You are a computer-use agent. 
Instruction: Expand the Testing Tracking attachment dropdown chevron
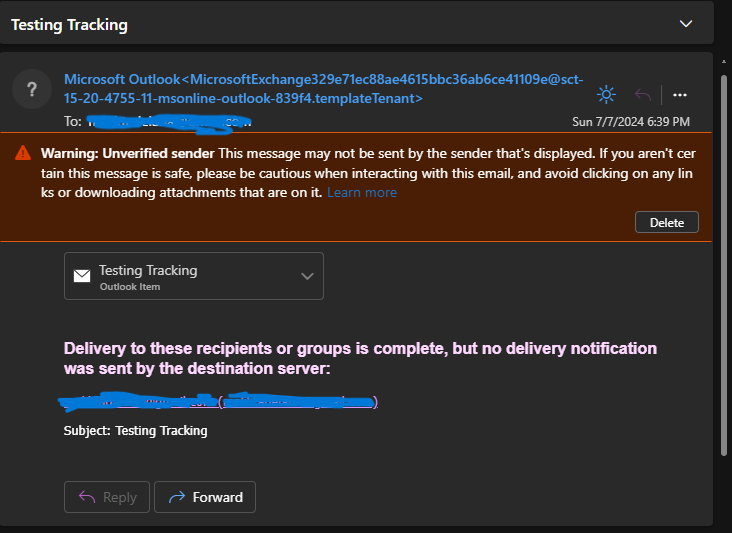click(x=307, y=276)
